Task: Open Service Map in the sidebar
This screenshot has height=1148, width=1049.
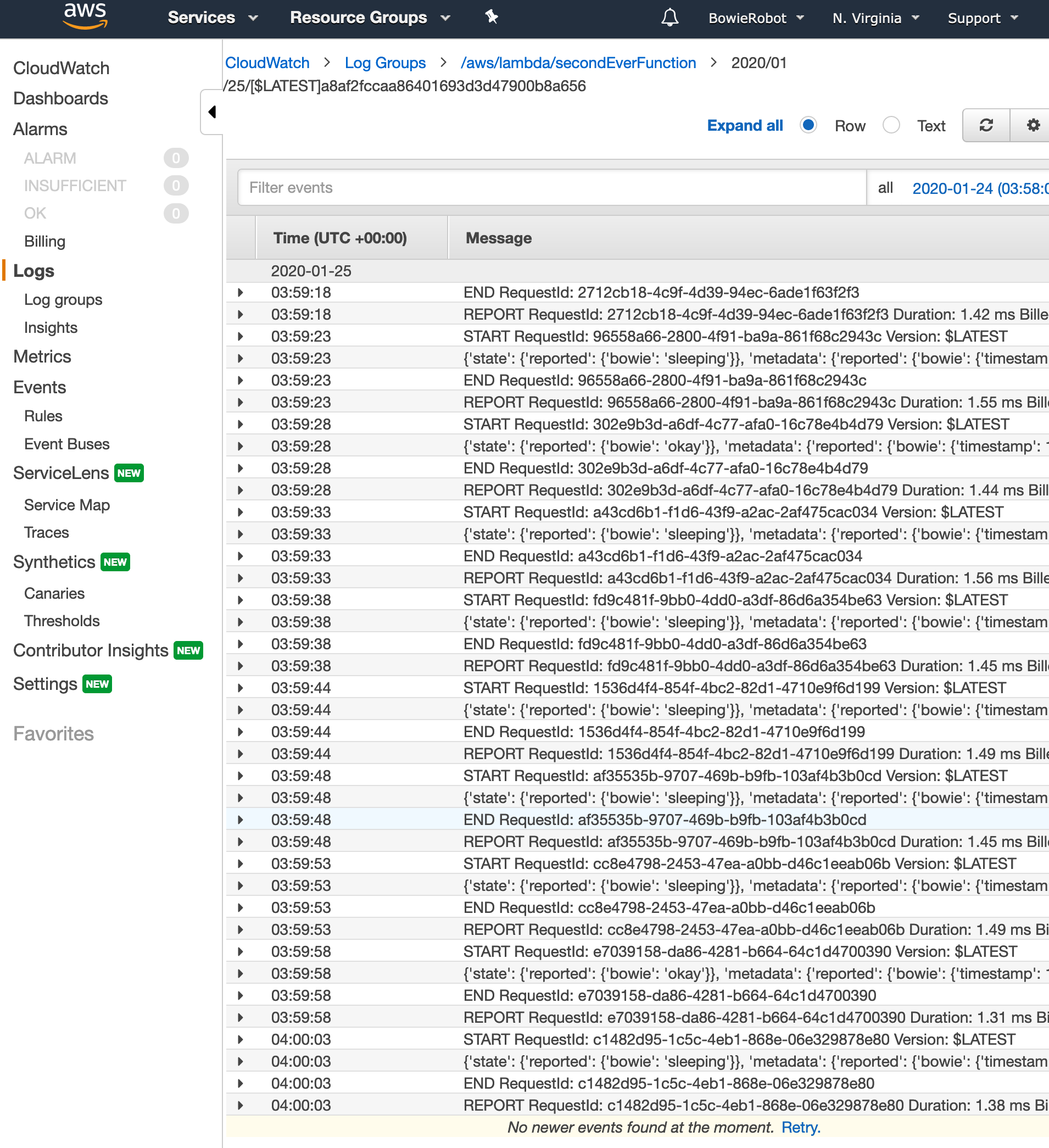Action: click(x=66, y=505)
